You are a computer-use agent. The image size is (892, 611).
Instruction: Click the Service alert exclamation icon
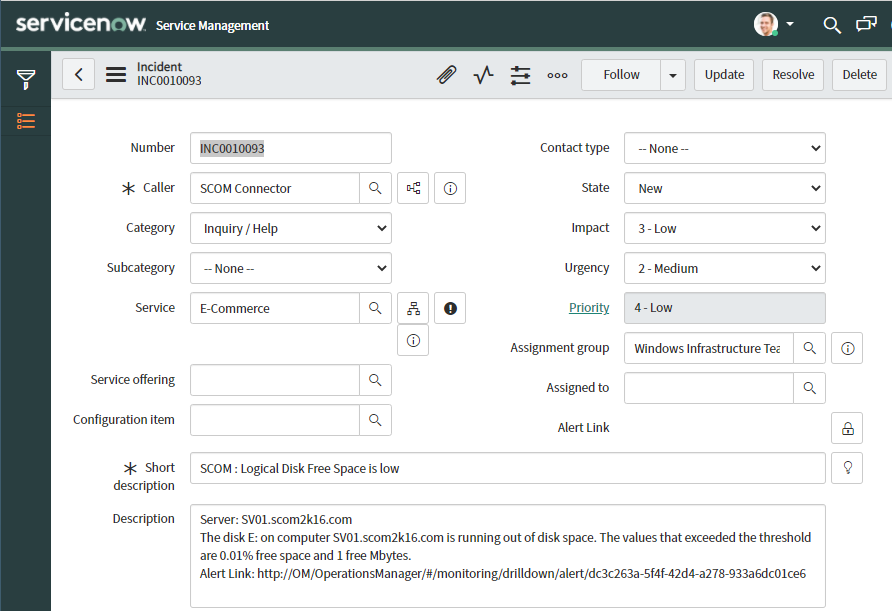coord(450,308)
